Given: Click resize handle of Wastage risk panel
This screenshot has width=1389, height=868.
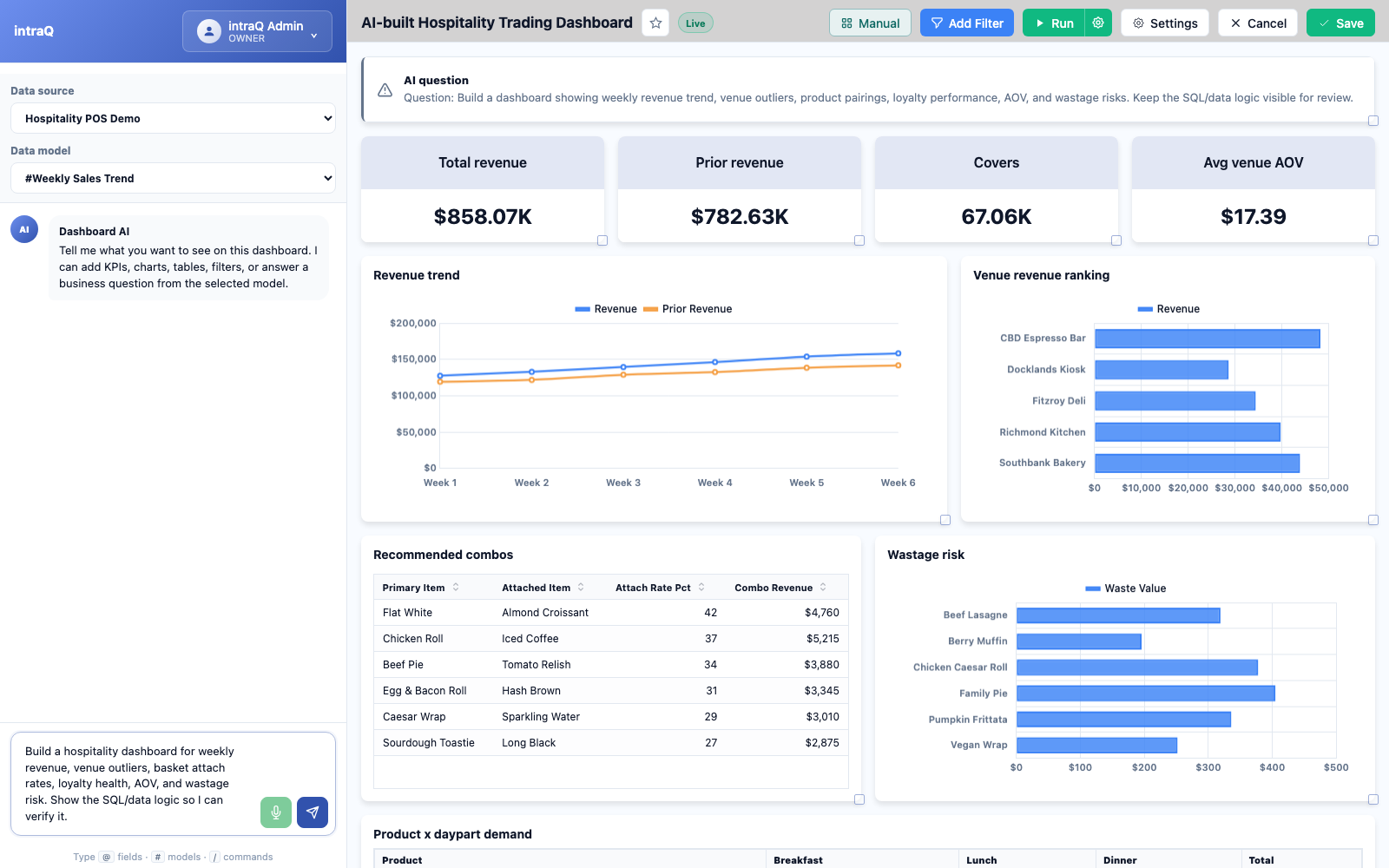Looking at the screenshot, I should pyautogui.click(x=1373, y=799).
